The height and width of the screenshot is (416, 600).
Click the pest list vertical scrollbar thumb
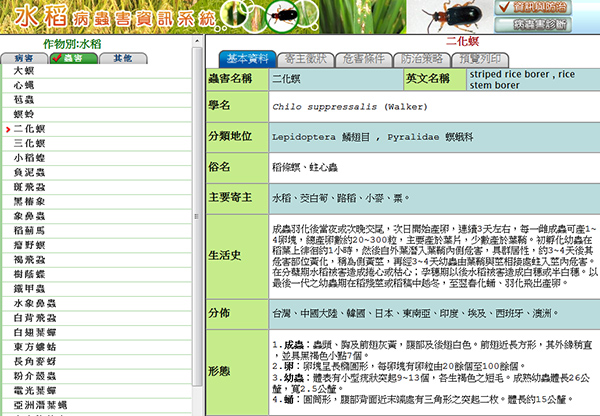tap(197, 216)
